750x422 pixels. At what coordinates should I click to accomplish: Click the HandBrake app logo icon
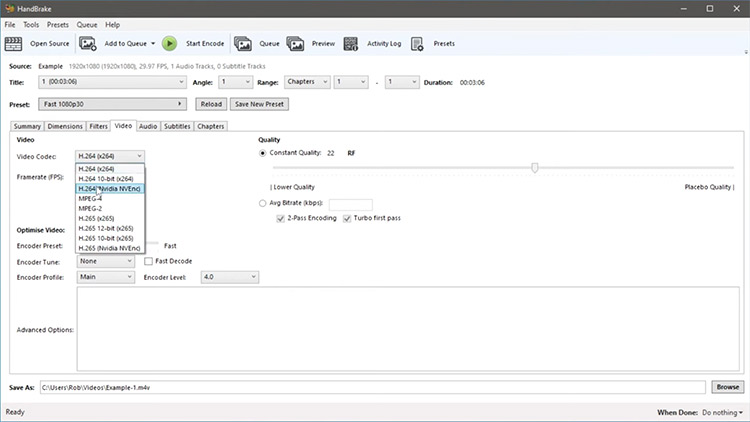pos(9,9)
